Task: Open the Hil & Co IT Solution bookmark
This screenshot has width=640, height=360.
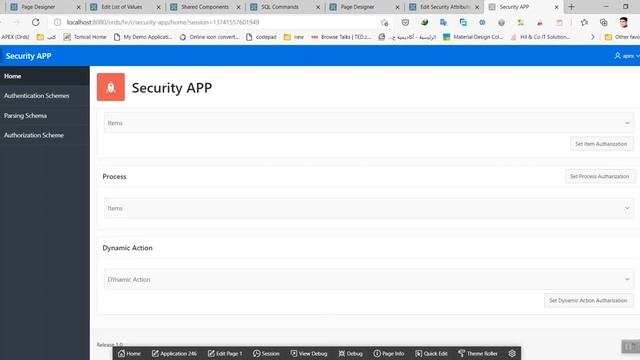Action: pyautogui.click(x=540, y=37)
